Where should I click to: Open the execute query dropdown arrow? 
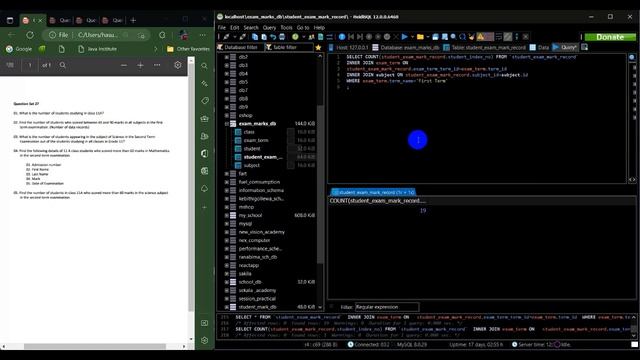click(412, 37)
